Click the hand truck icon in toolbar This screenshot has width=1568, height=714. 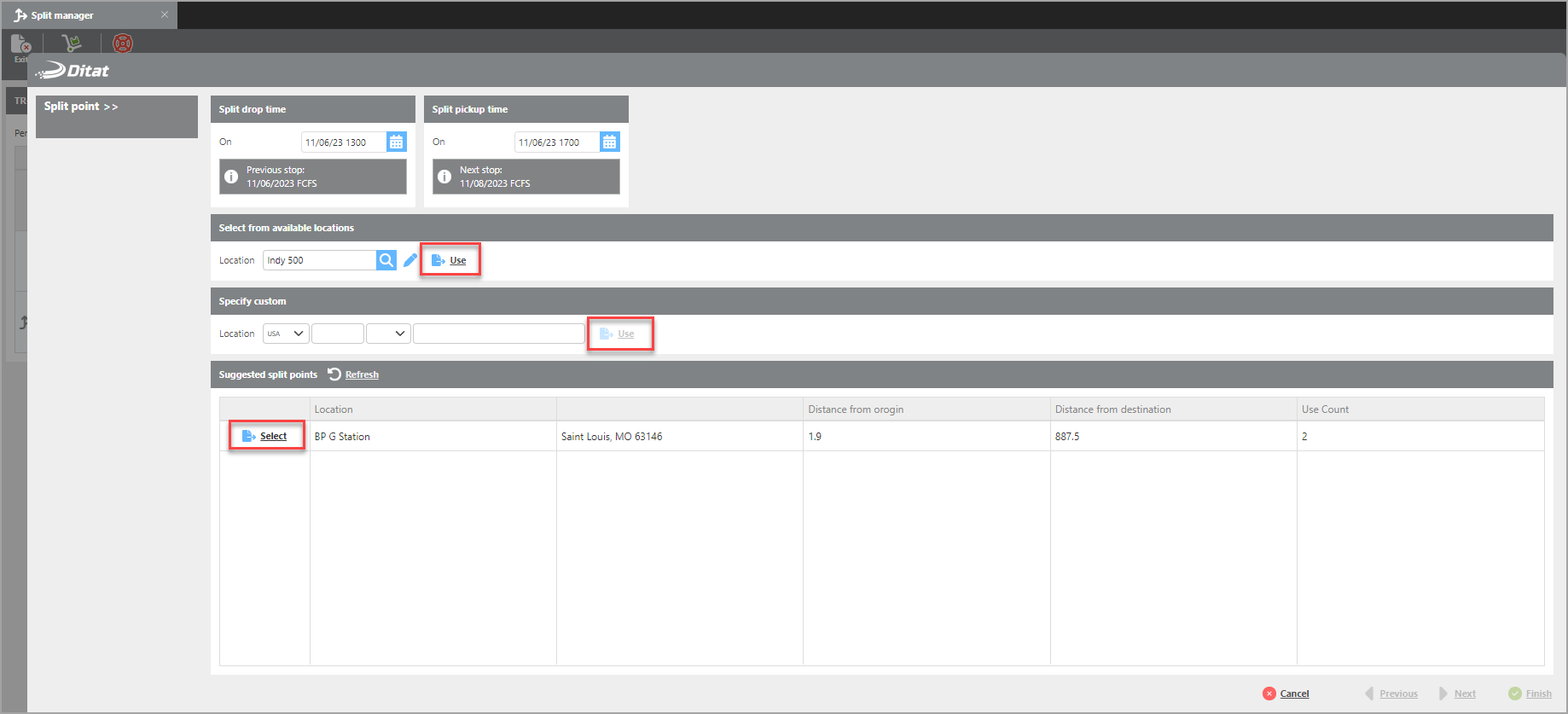click(73, 43)
